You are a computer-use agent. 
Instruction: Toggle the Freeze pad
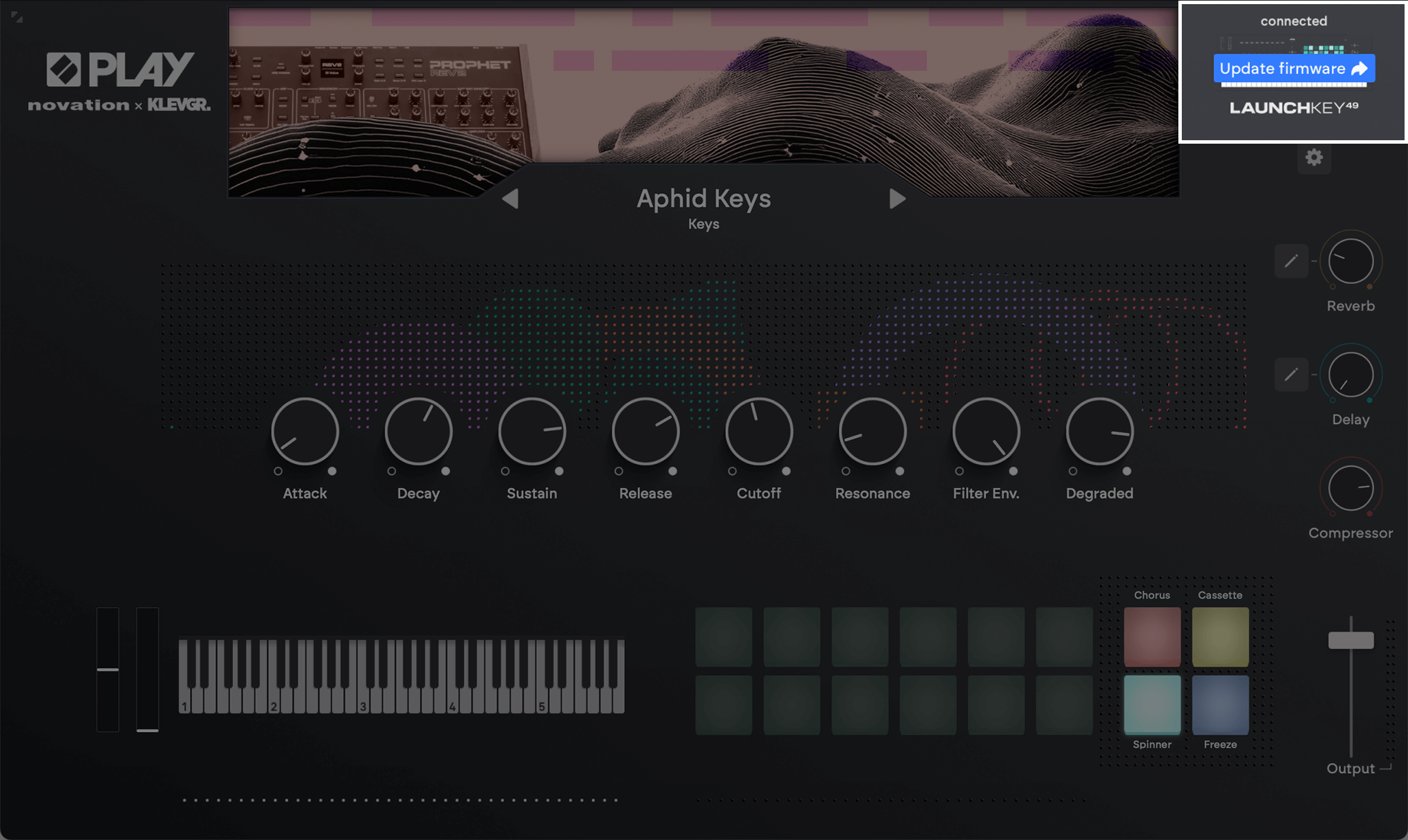coord(1220,705)
